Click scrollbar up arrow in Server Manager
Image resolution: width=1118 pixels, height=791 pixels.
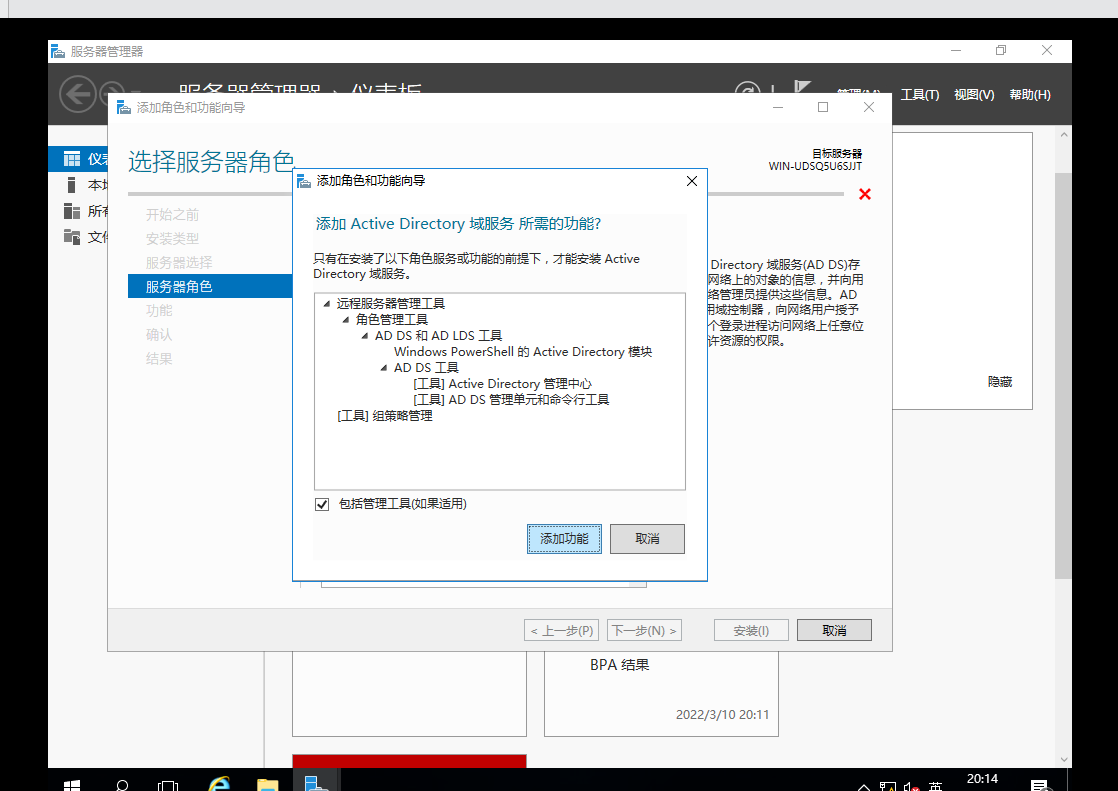tap(1064, 134)
